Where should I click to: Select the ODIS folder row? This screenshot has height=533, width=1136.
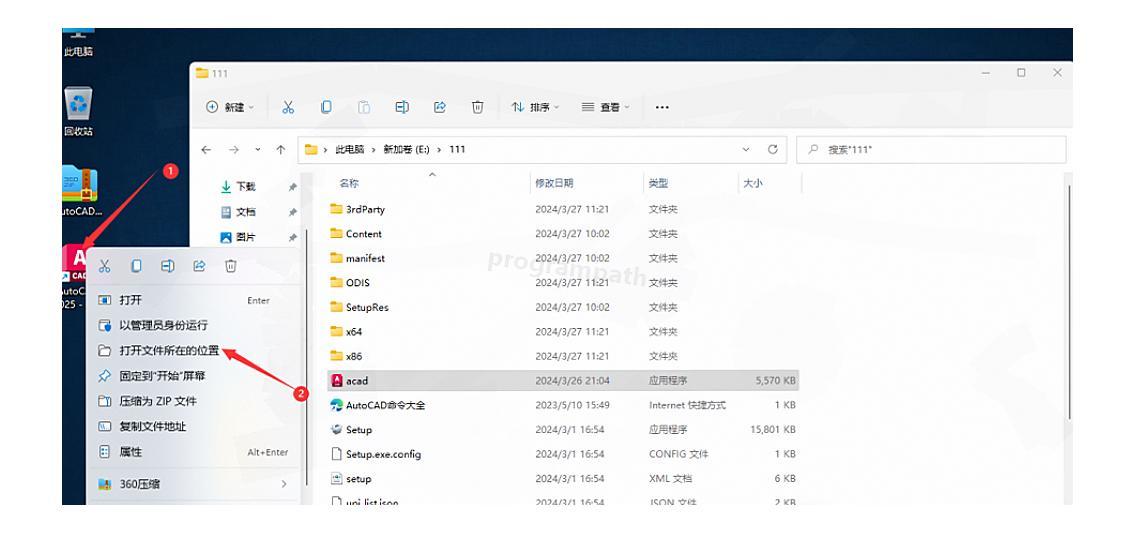(563, 282)
